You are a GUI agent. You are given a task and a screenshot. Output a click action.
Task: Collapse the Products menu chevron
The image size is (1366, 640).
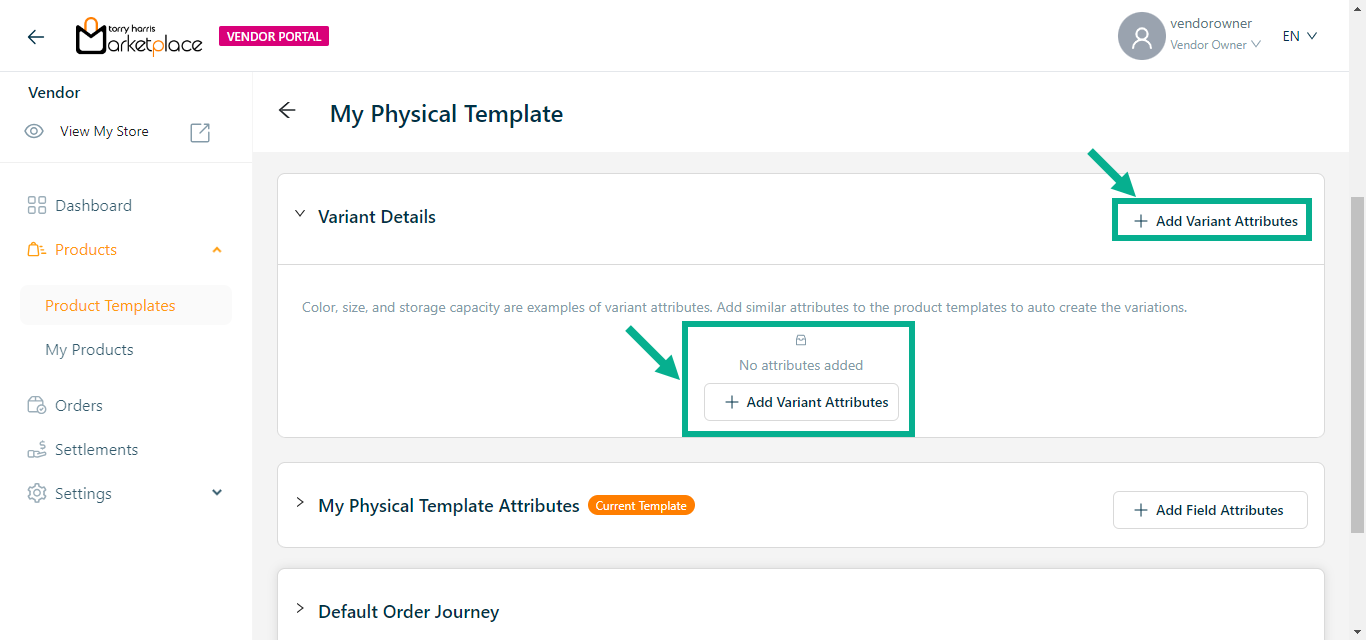click(x=217, y=250)
